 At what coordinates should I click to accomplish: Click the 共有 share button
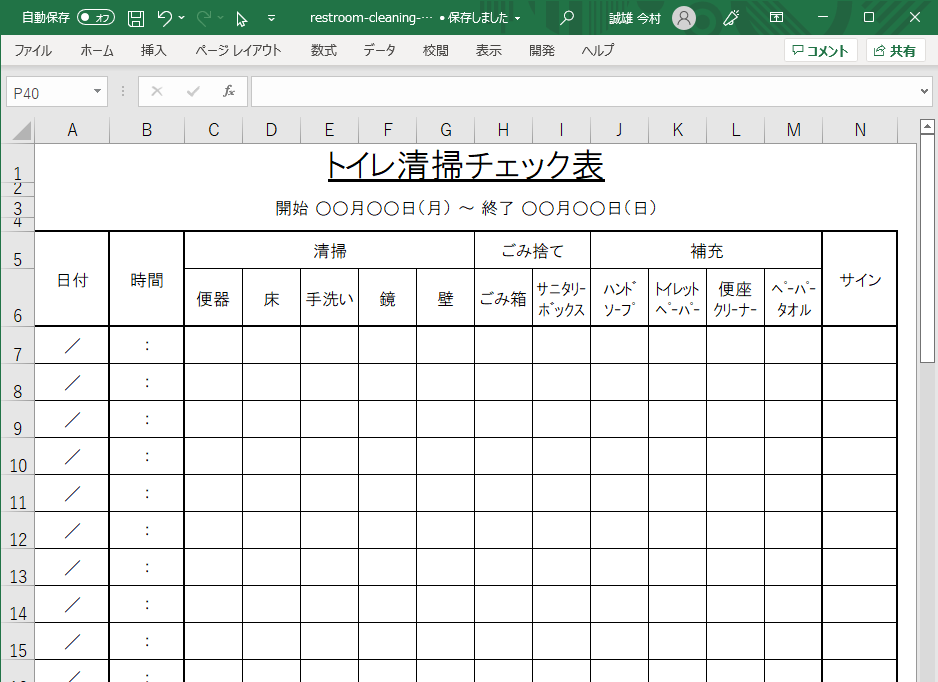(x=895, y=49)
